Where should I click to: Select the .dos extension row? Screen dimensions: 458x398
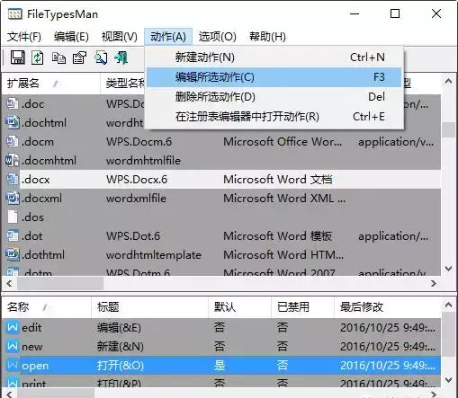pyautogui.click(x=222, y=217)
